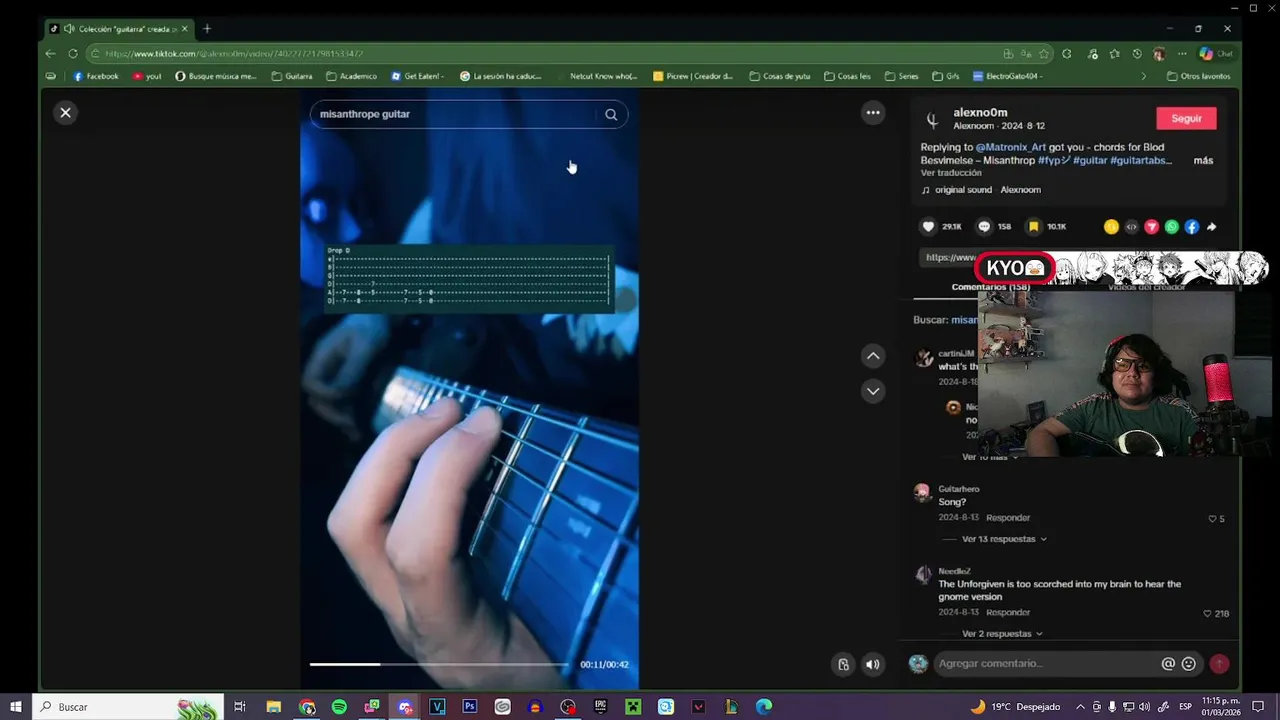Open Minecraft from the taskbar
The width and height of the screenshot is (1280, 720).
point(633,707)
